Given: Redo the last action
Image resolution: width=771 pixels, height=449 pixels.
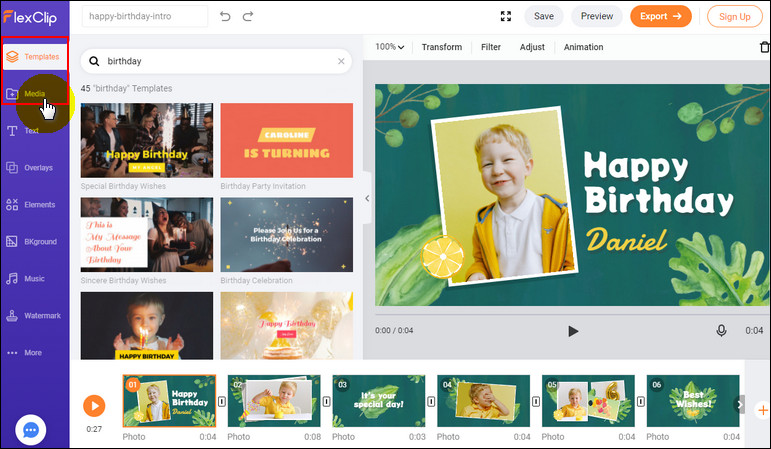Looking at the screenshot, I should click(248, 16).
